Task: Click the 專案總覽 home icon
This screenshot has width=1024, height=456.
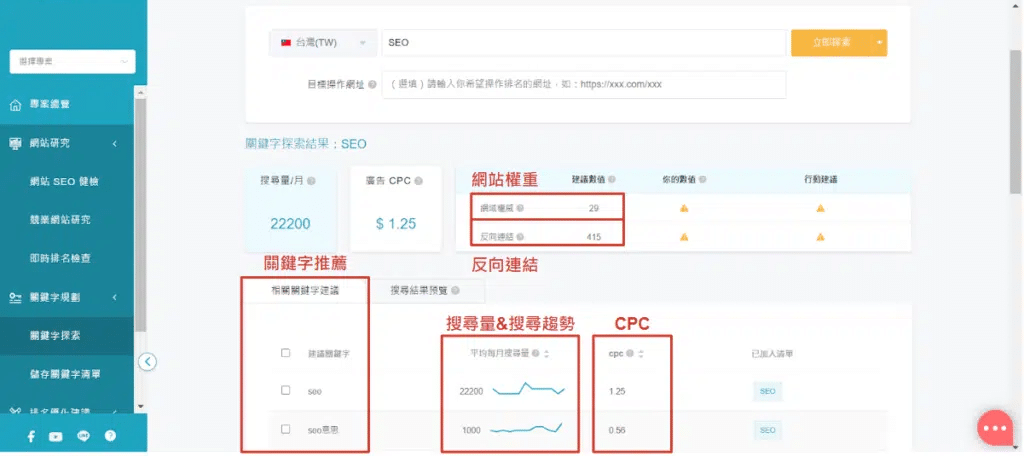Action: pos(15,105)
